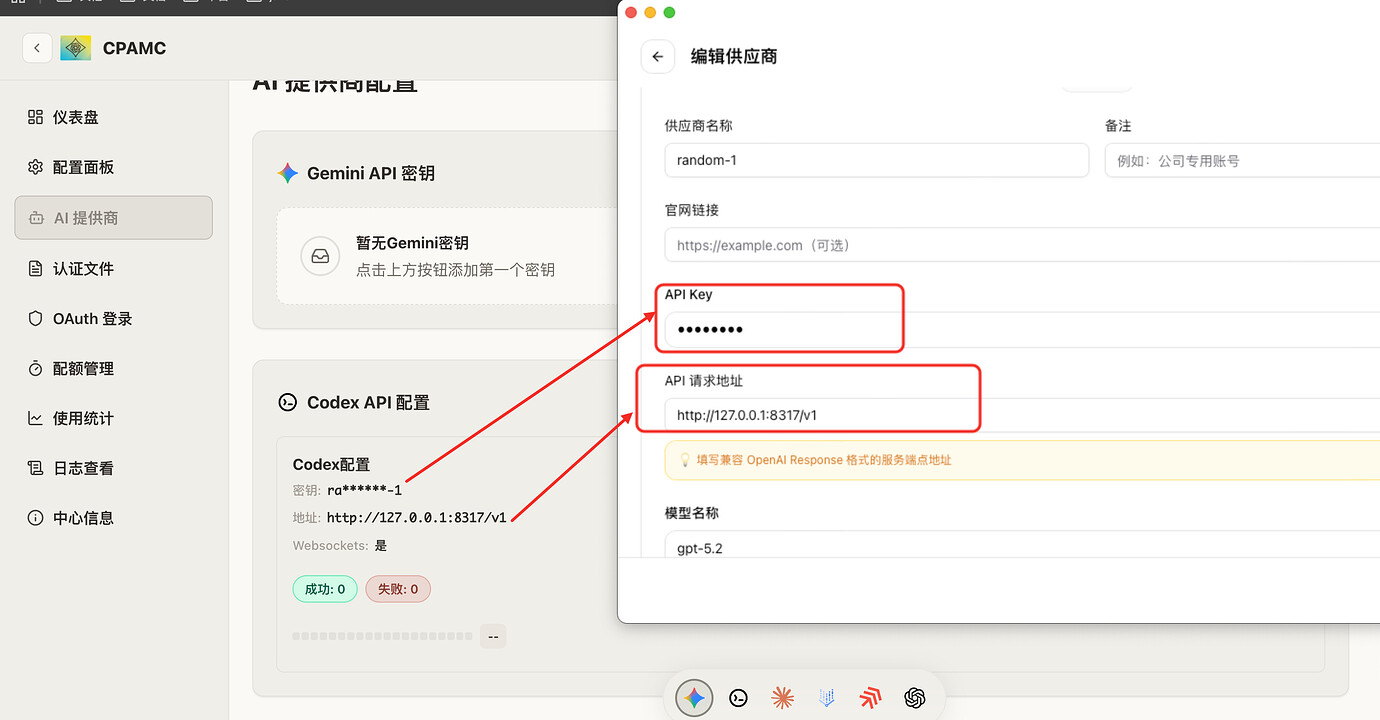This screenshot has width=1380, height=720.
Task: Select the OpenAI knot icon in bottom bar
Action: pos(914,698)
